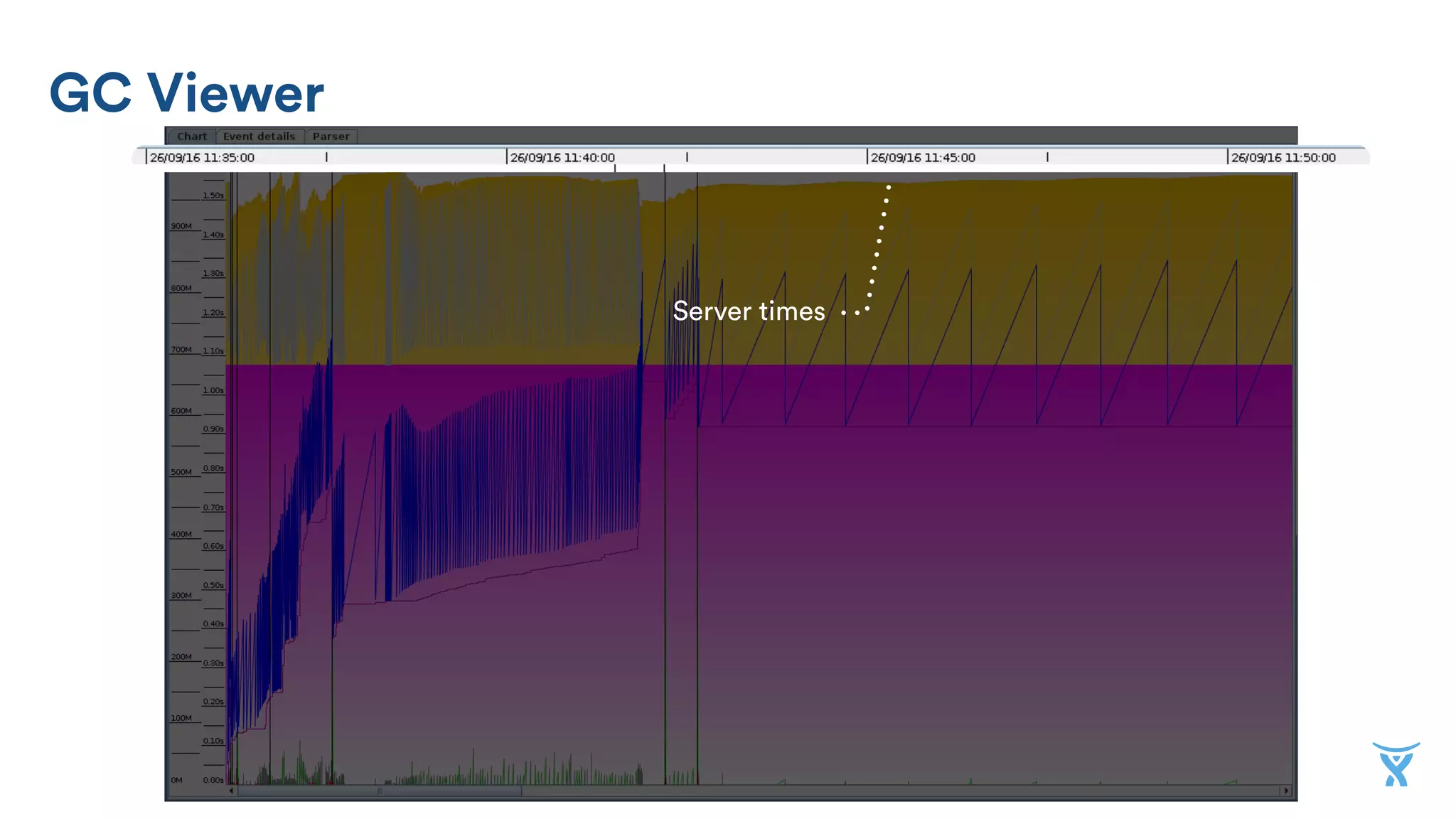
Task: Click the 1.50s pause time axis label
Action: (x=213, y=196)
